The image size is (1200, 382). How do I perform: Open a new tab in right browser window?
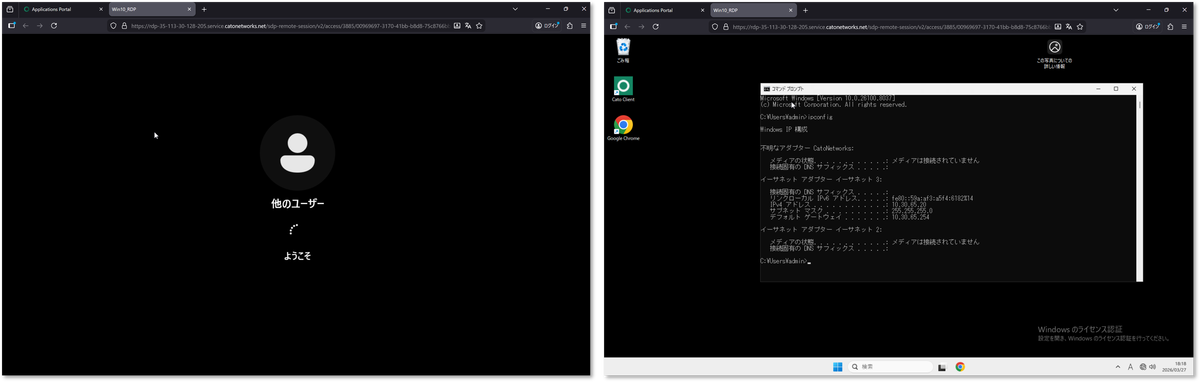[x=806, y=9]
